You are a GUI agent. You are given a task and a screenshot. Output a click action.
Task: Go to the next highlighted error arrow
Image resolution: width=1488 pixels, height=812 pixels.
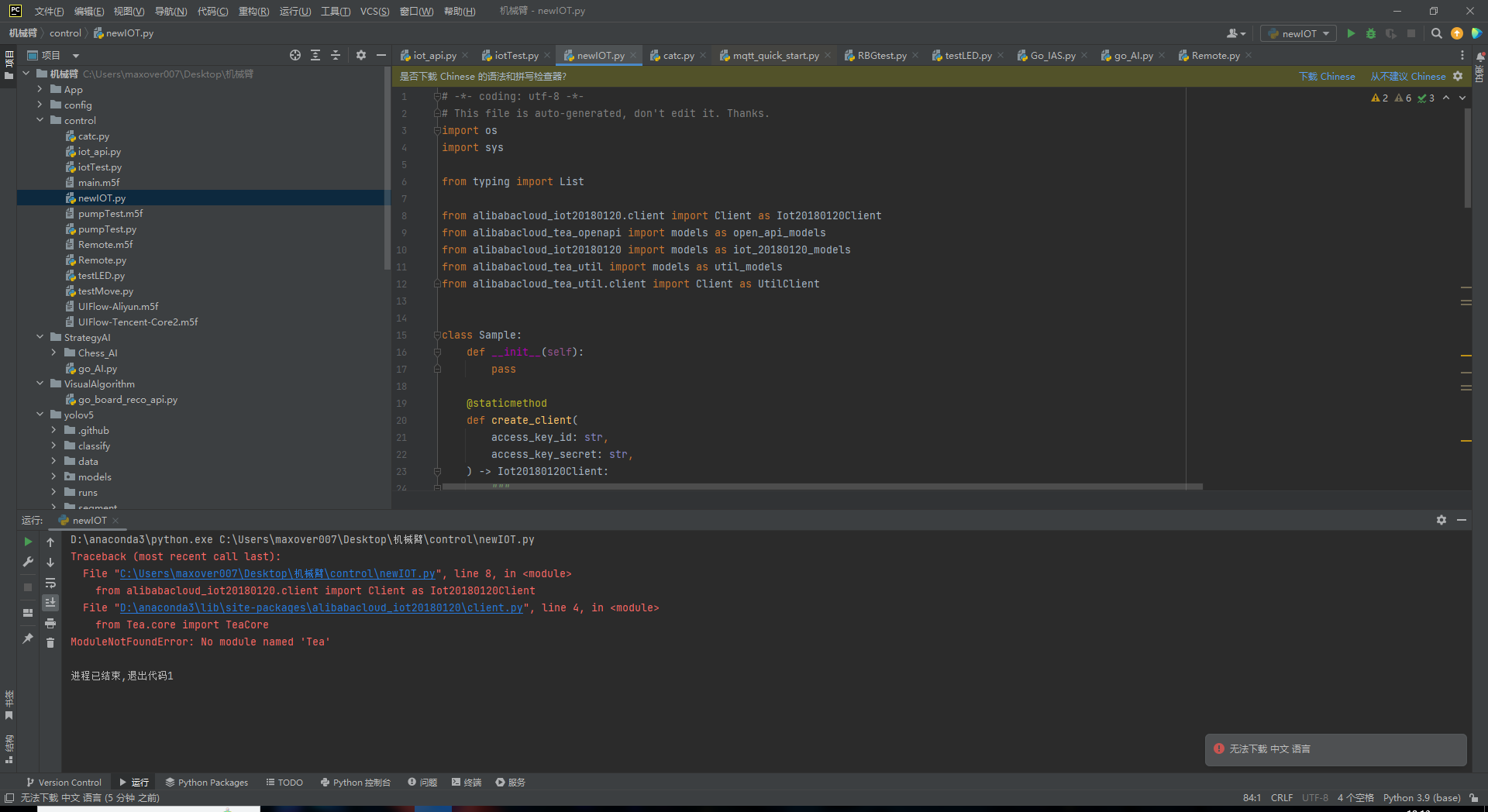click(1462, 98)
